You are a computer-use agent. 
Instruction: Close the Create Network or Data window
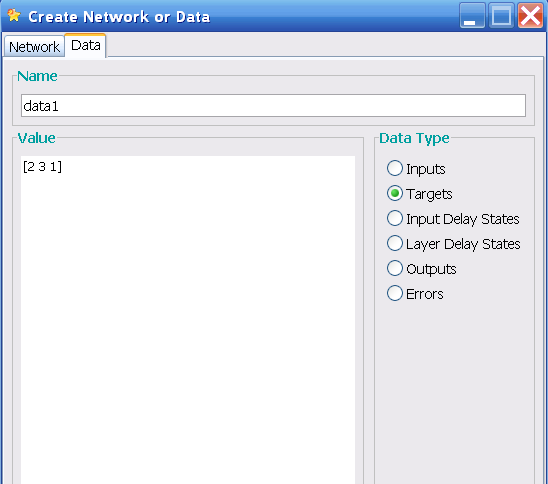pyautogui.click(x=530, y=15)
